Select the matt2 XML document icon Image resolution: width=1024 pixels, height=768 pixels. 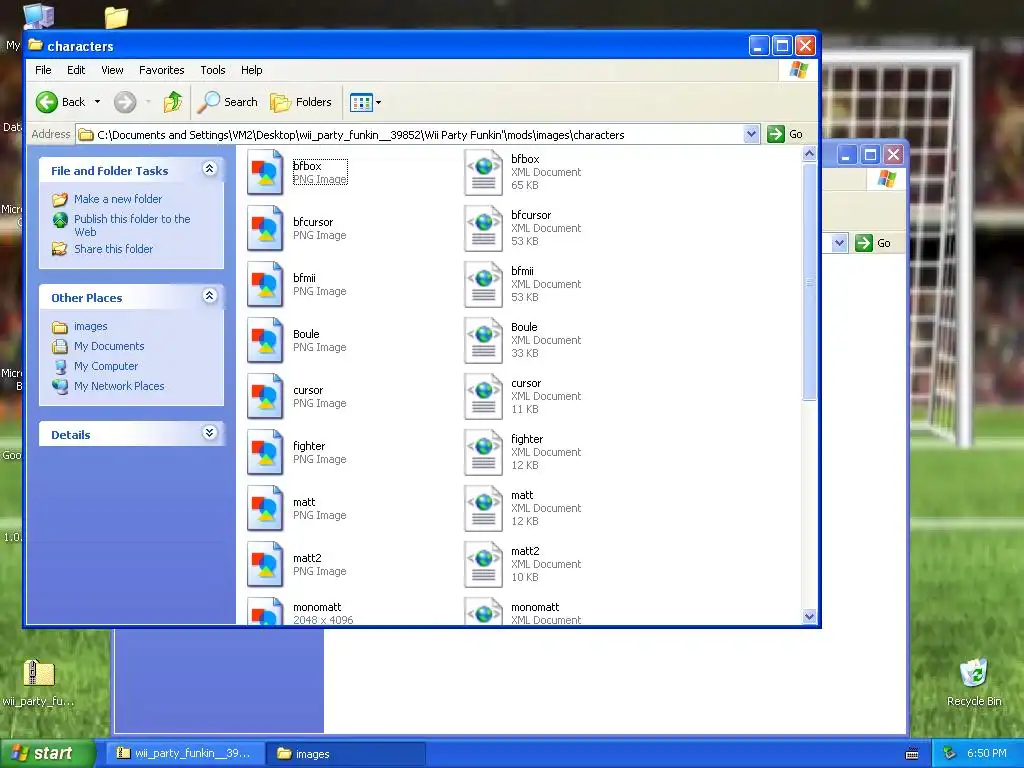pos(483,564)
